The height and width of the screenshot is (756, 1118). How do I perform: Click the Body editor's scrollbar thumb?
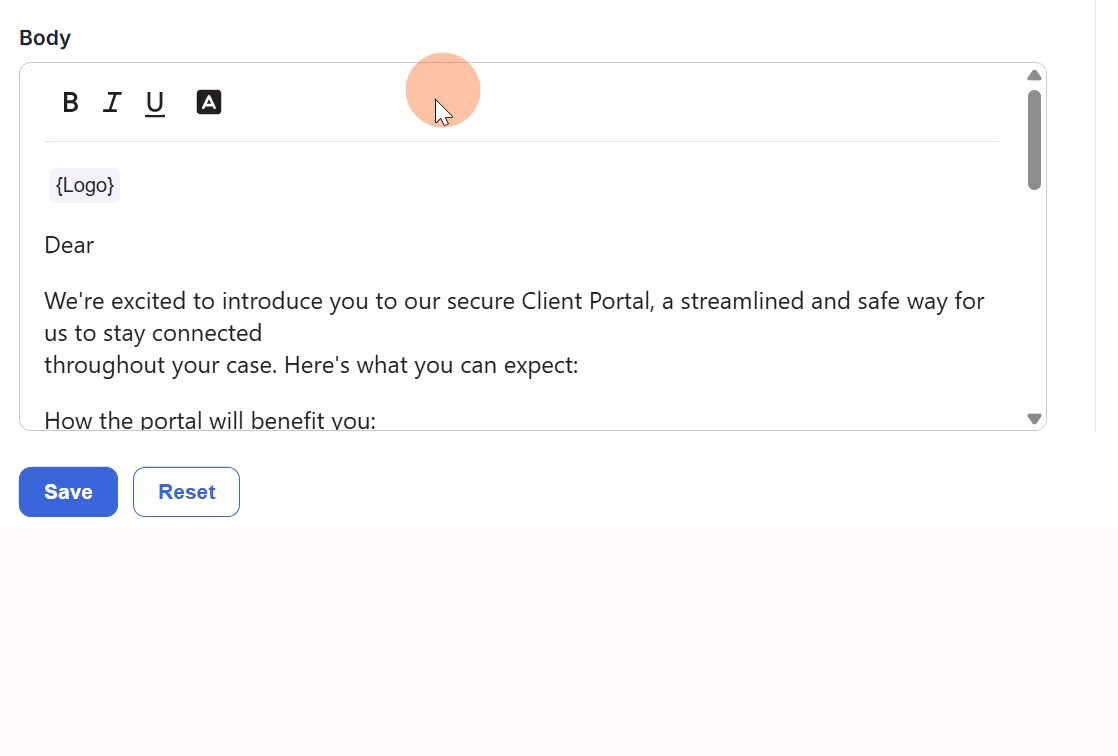[x=1034, y=140]
